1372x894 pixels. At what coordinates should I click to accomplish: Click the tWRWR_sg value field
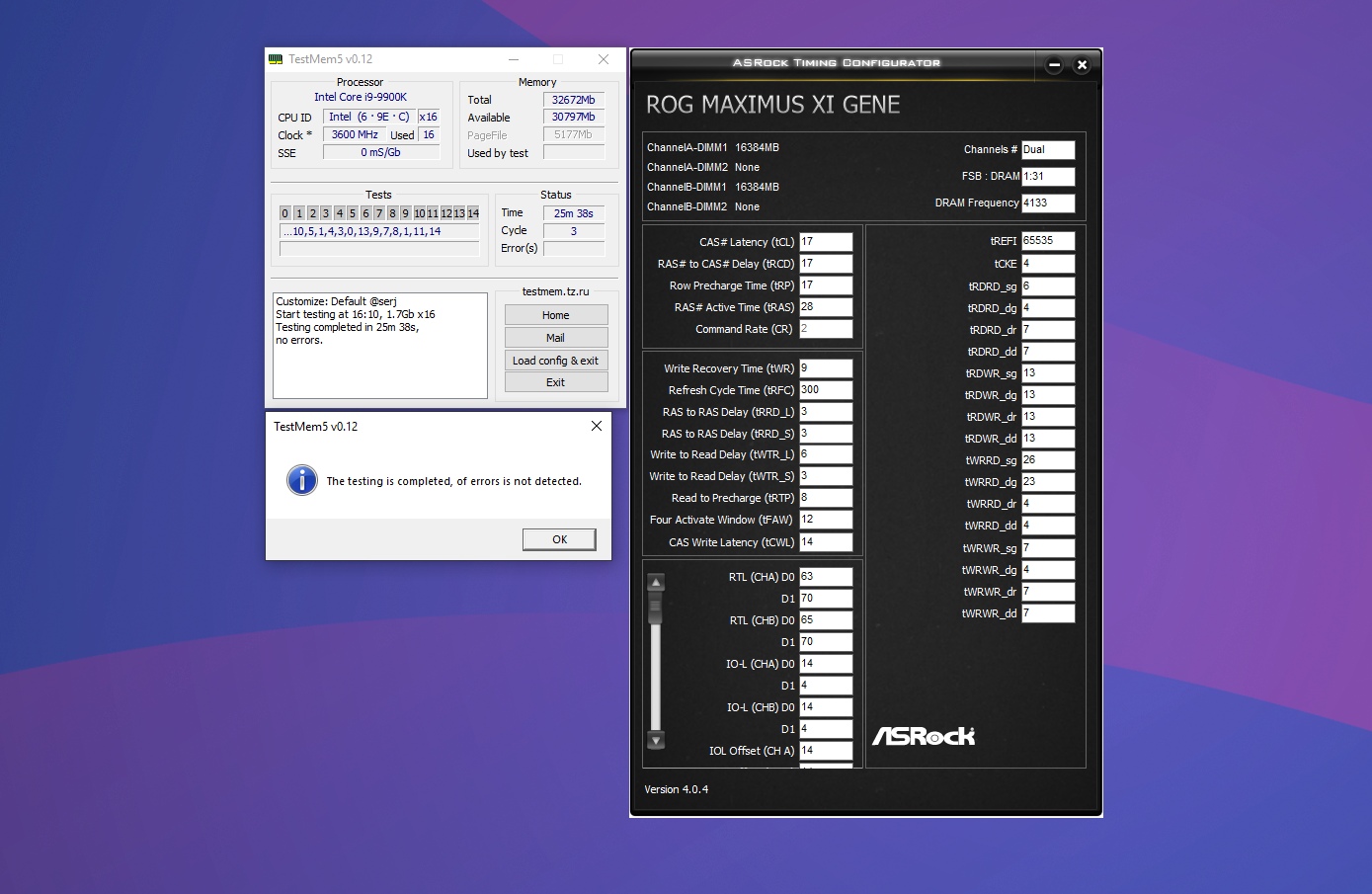(1048, 548)
